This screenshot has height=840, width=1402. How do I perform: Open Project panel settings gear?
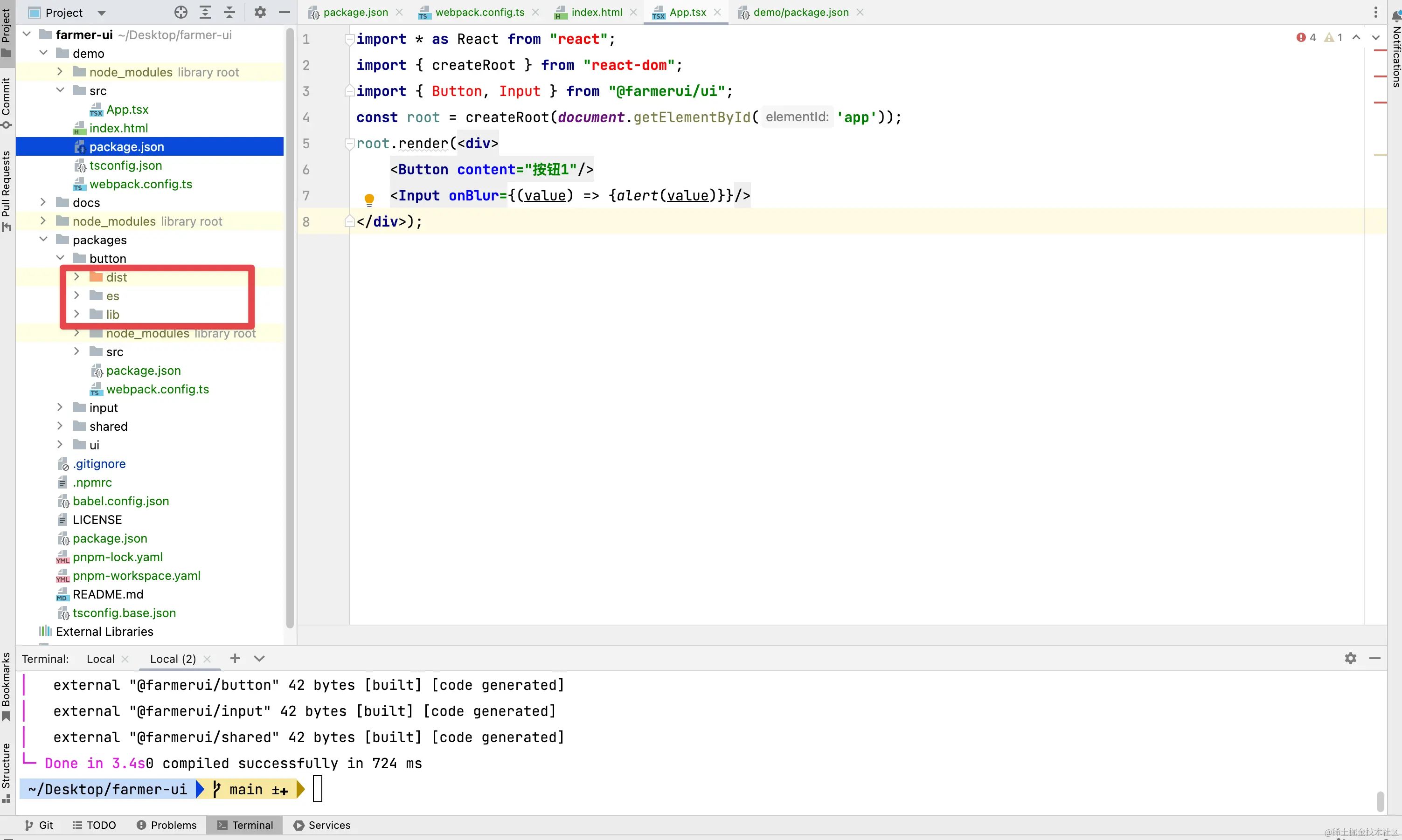click(260, 13)
